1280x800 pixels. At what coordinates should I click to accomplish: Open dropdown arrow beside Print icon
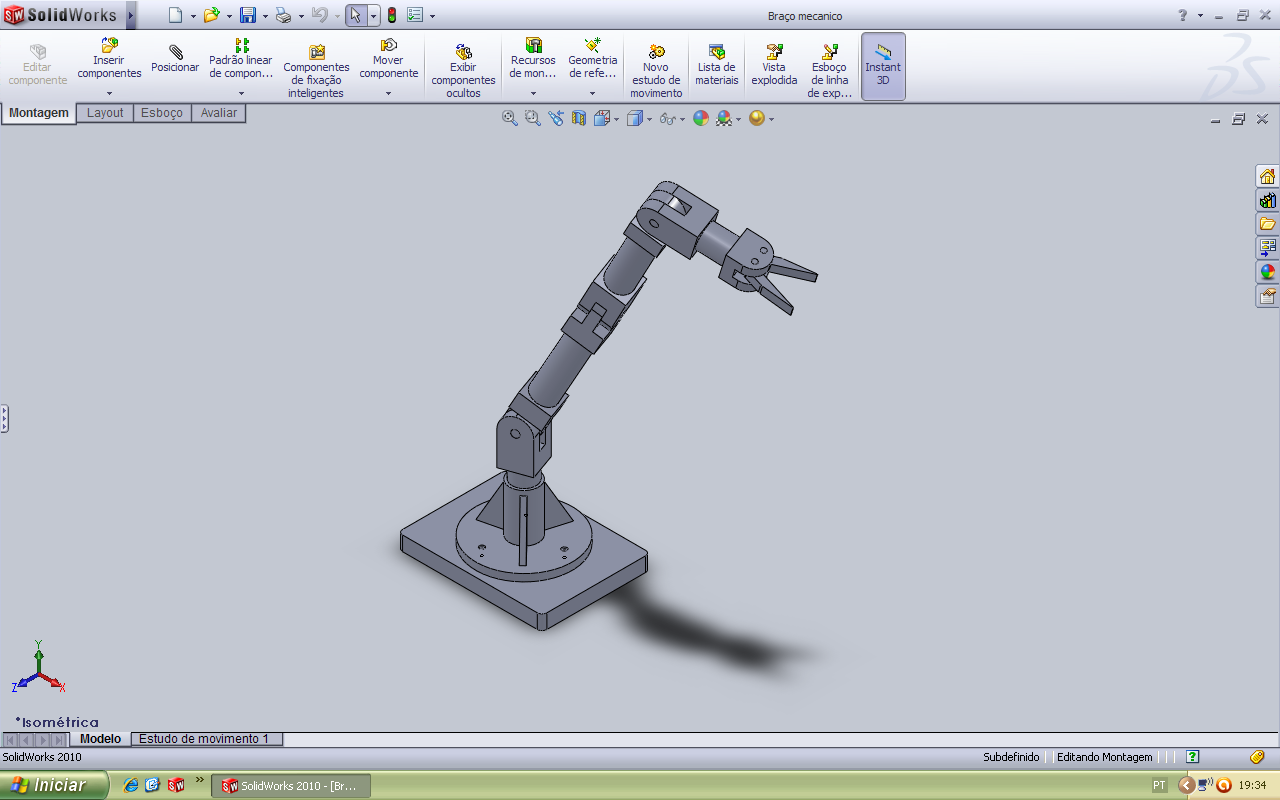click(301, 16)
